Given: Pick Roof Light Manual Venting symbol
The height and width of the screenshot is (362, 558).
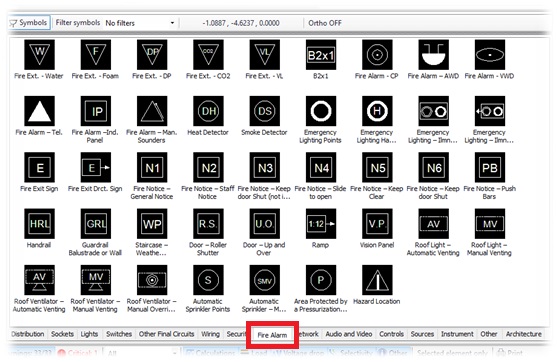Looking at the screenshot, I should click(490, 223).
